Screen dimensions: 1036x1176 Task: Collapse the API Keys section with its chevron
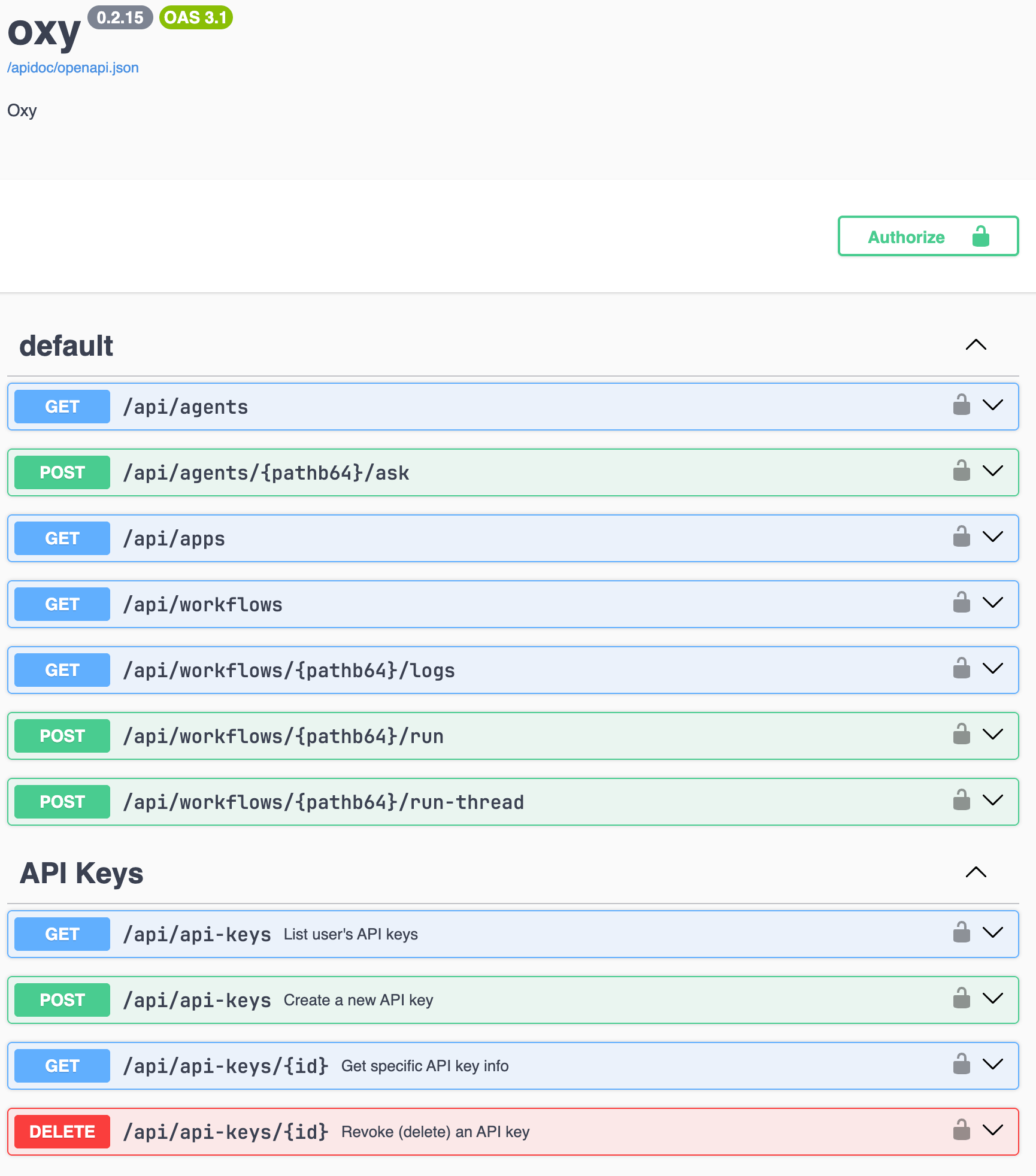coord(976,872)
